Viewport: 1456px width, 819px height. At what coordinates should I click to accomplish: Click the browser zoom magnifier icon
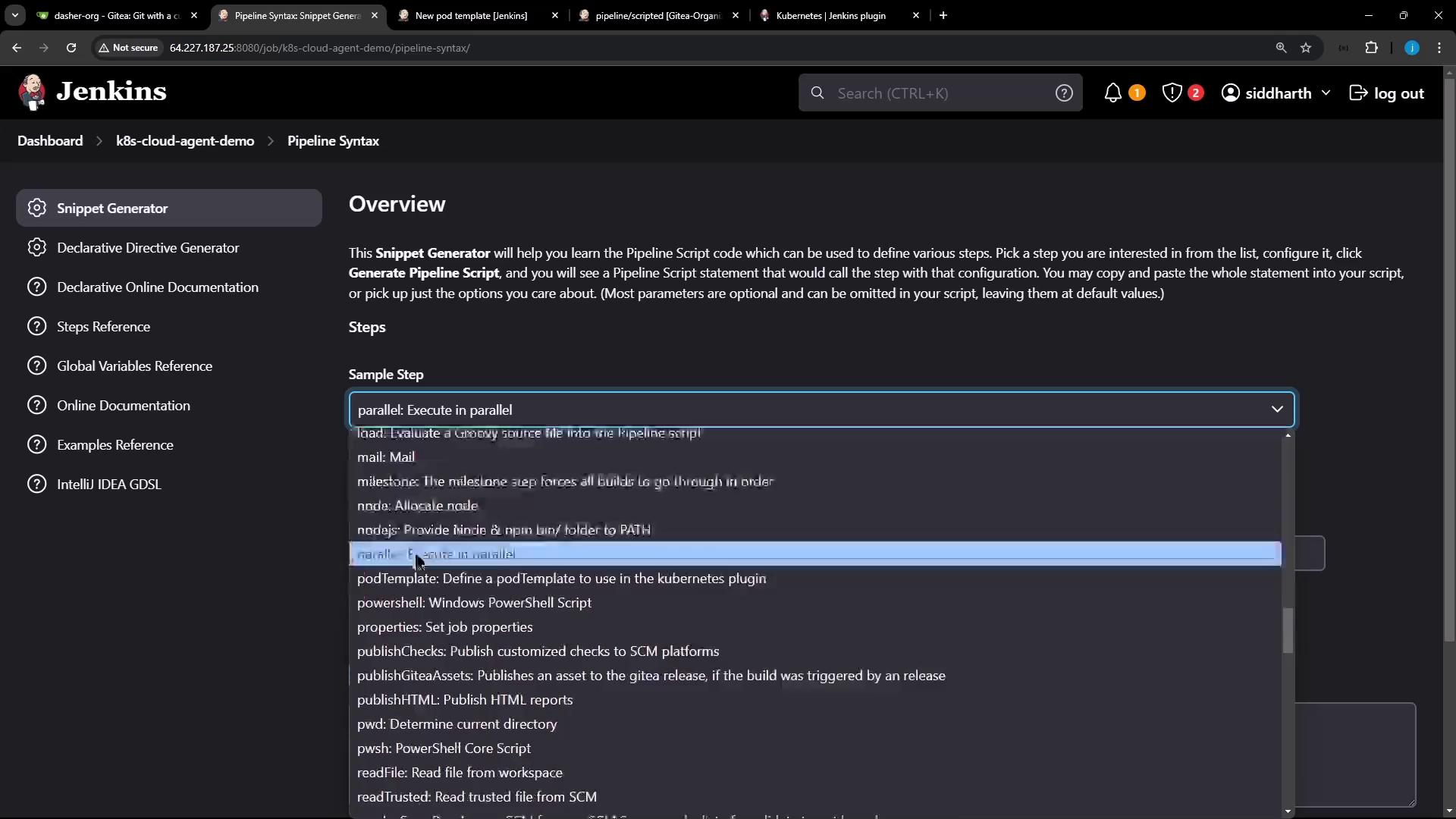click(x=1281, y=48)
